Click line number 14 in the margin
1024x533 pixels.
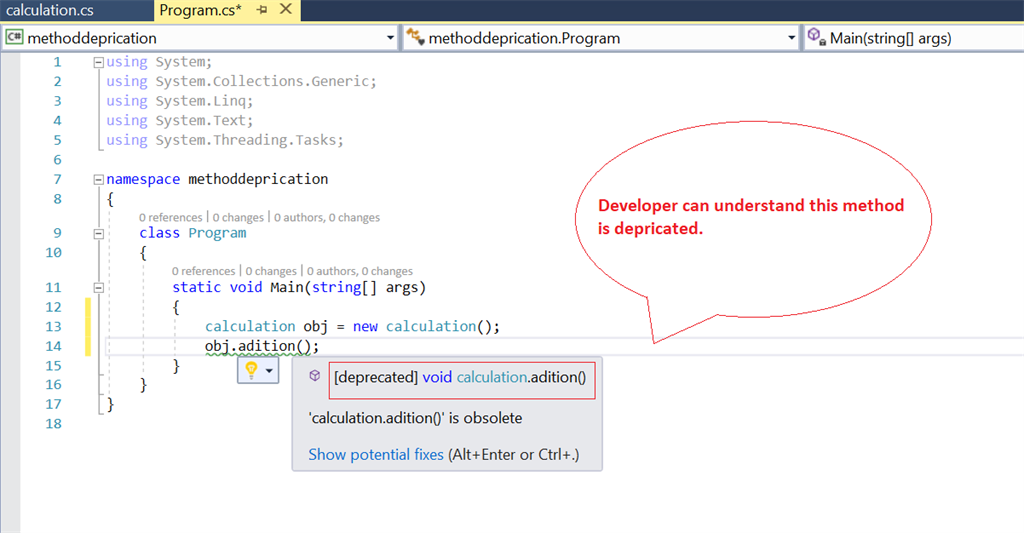(x=54, y=346)
